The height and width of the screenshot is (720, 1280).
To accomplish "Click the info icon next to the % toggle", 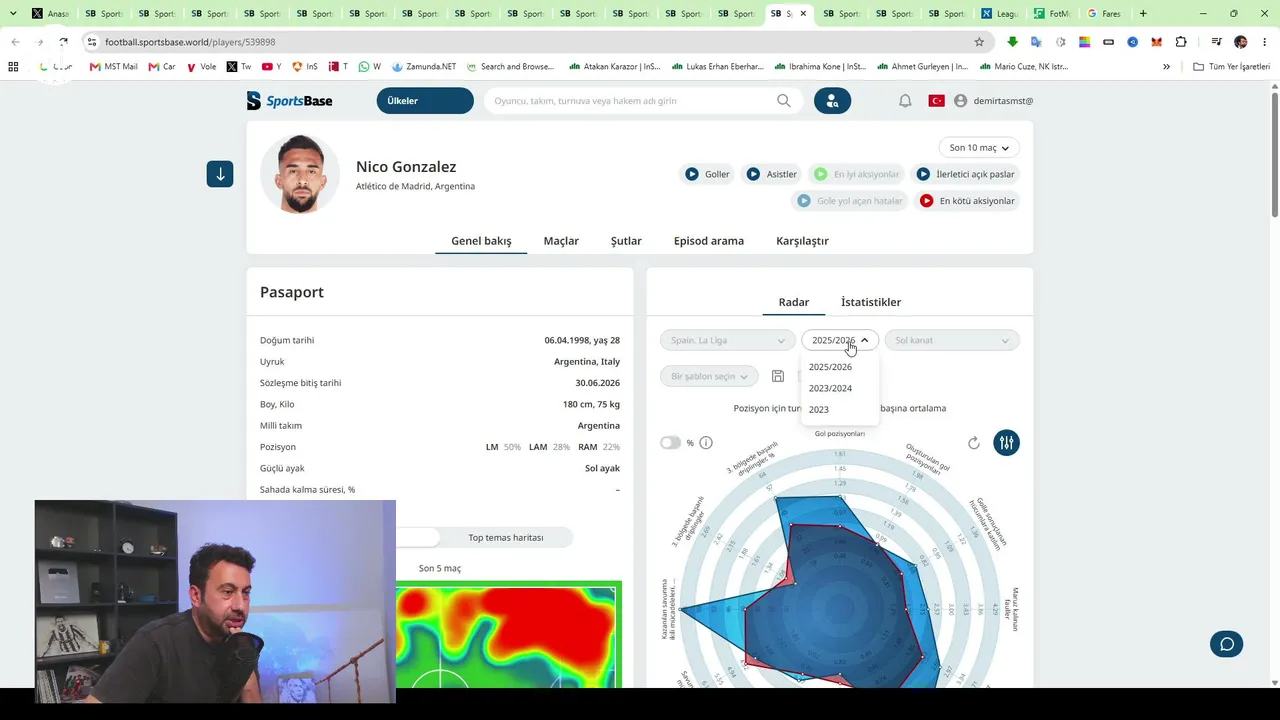I will point(706,443).
